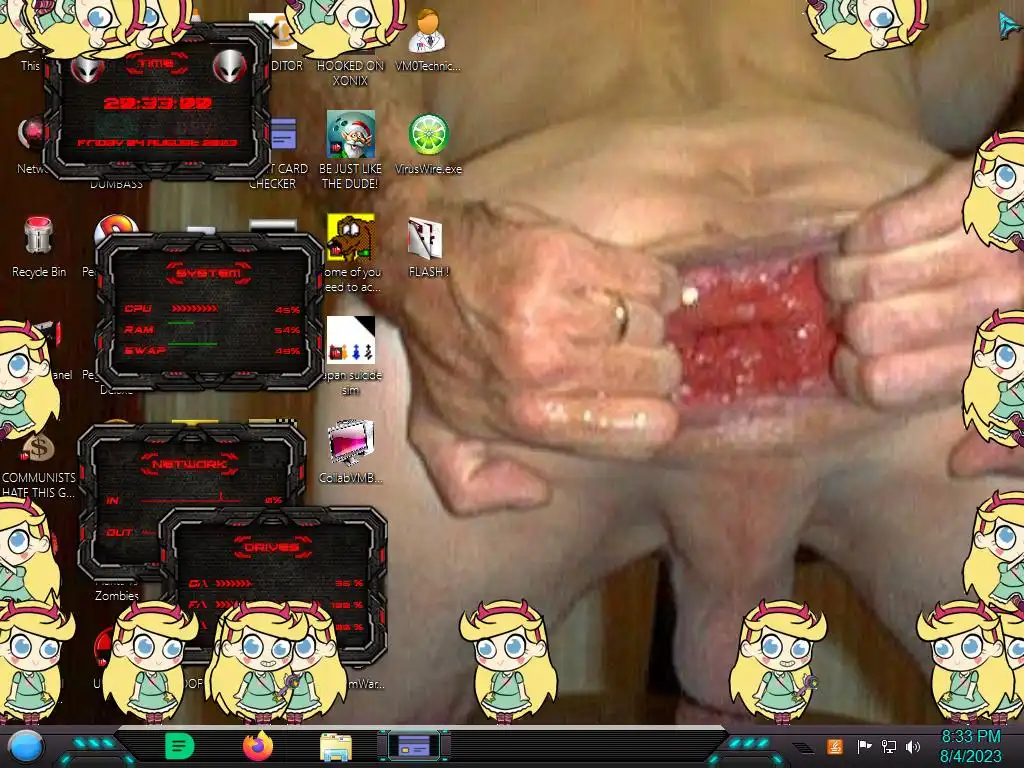
Task: Select the Recycle Bin icon
Action: pyautogui.click(x=39, y=248)
